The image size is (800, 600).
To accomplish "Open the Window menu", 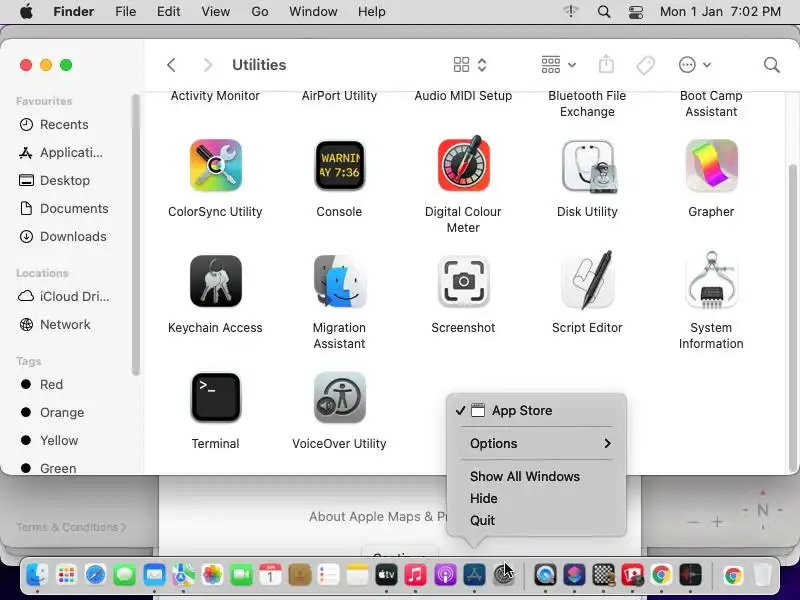I will (x=313, y=11).
